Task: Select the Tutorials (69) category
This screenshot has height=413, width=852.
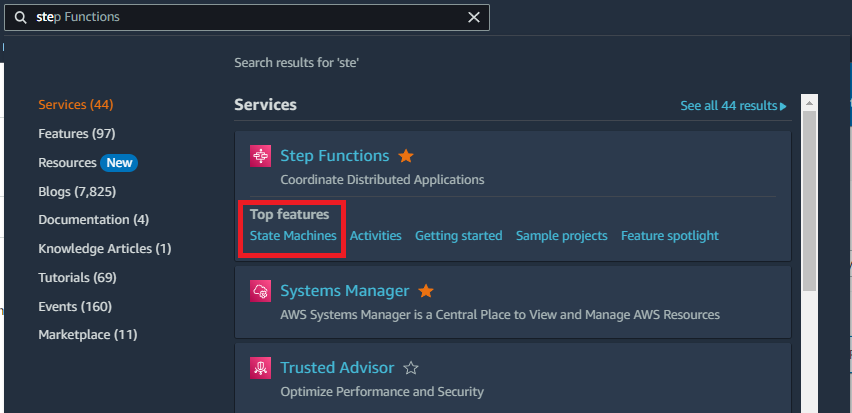Action: pos(77,278)
